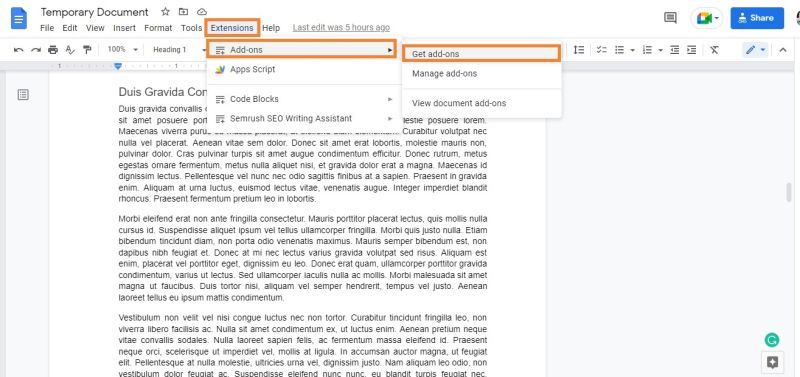Click the paragraph starting 'Vestibulum non velit'
The width and height of the screenshot is (800, 377).
(303, 345)
